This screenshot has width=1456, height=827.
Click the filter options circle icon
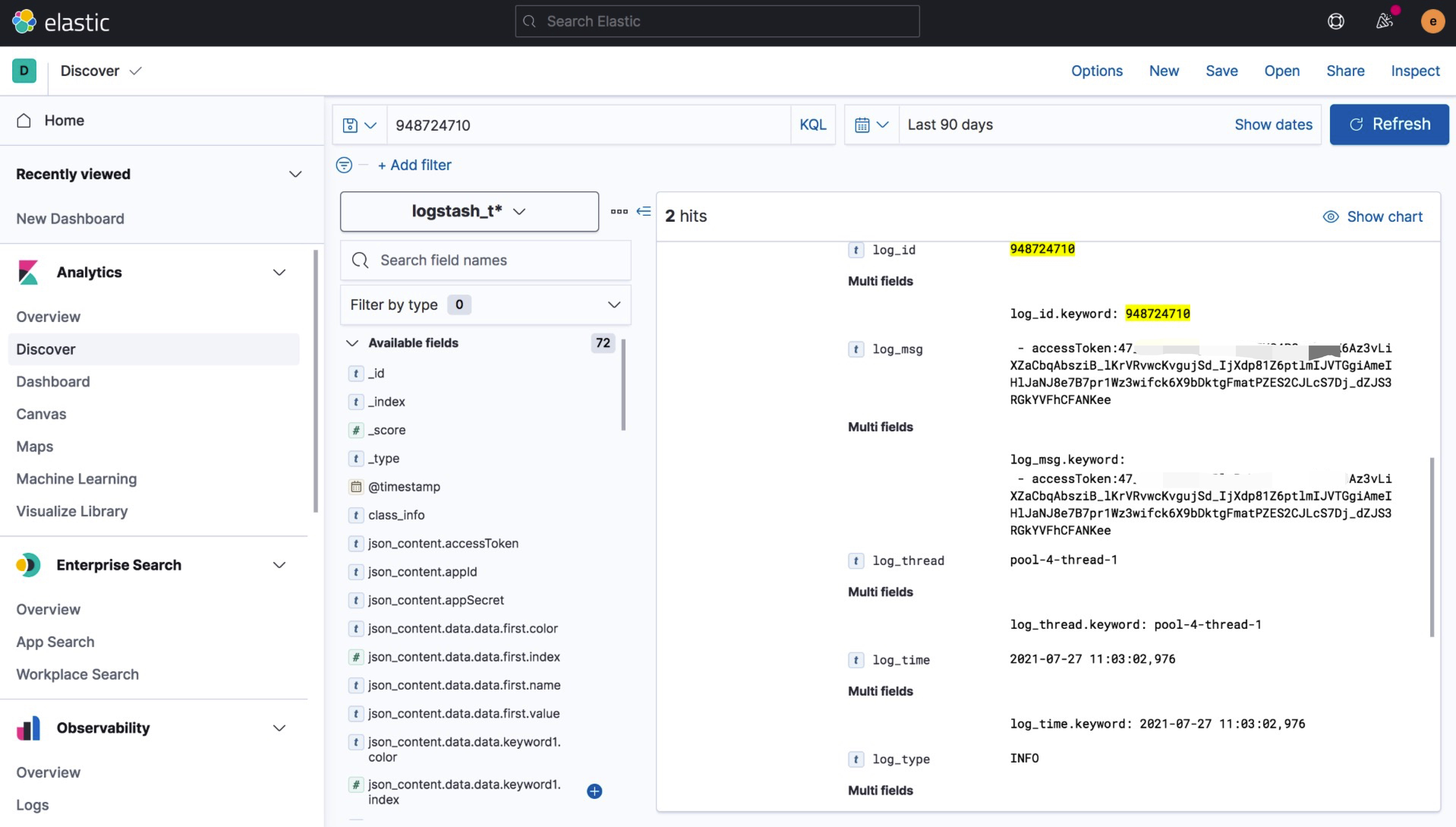(344, 165)
